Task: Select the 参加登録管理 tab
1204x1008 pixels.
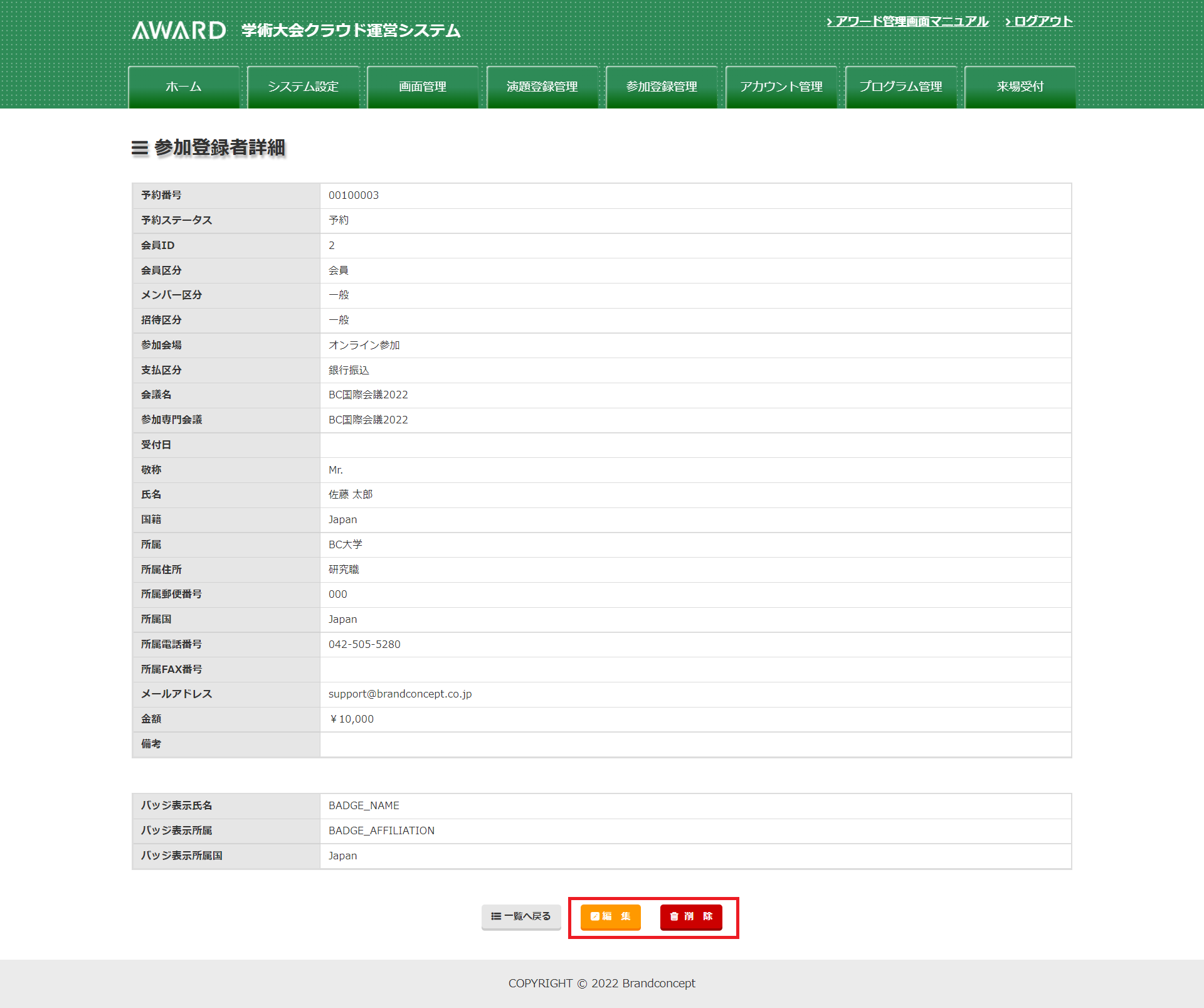Action: click(x=662, y=87)
